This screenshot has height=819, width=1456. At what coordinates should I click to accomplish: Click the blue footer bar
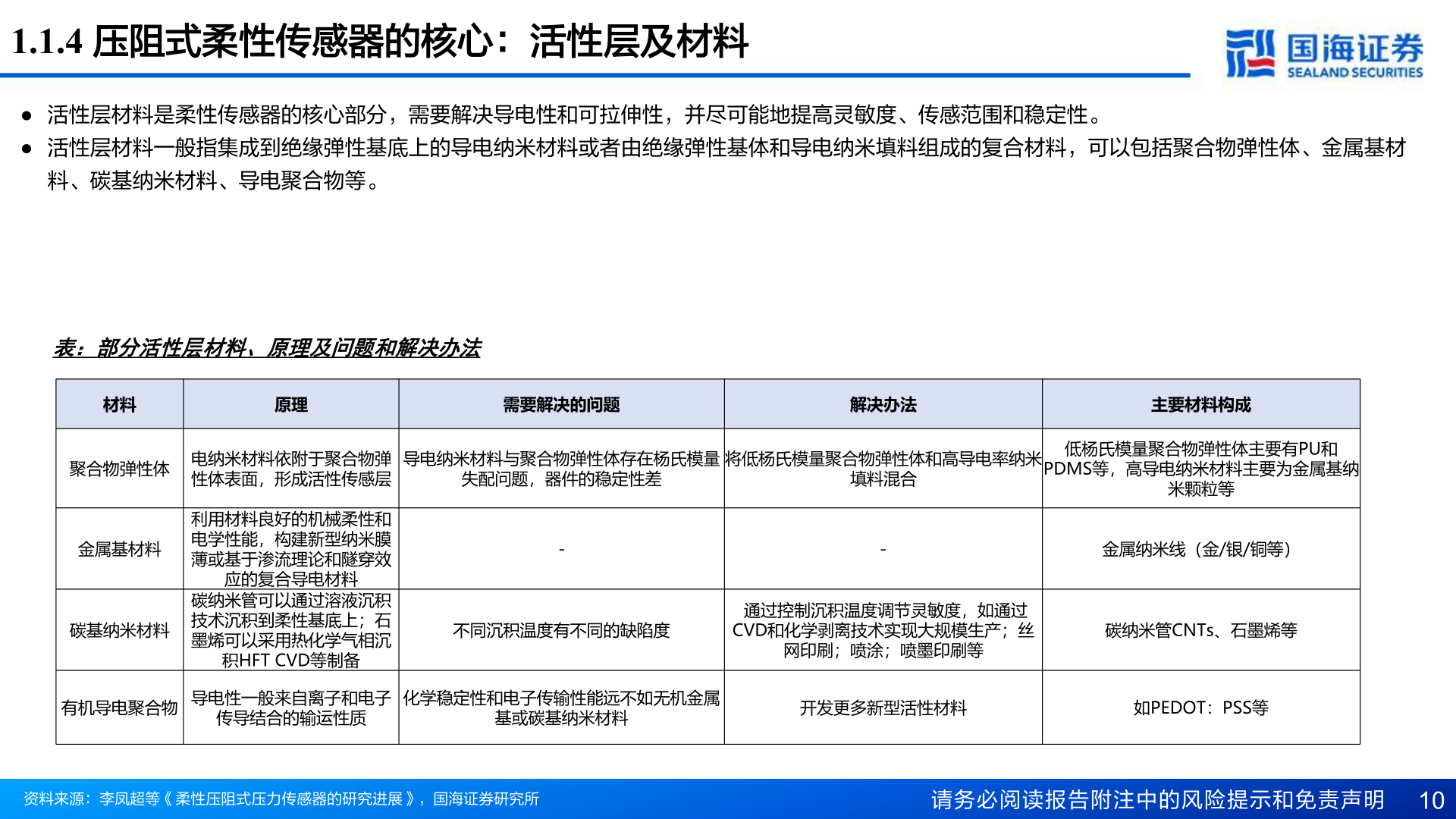click(x=728, y=799)
